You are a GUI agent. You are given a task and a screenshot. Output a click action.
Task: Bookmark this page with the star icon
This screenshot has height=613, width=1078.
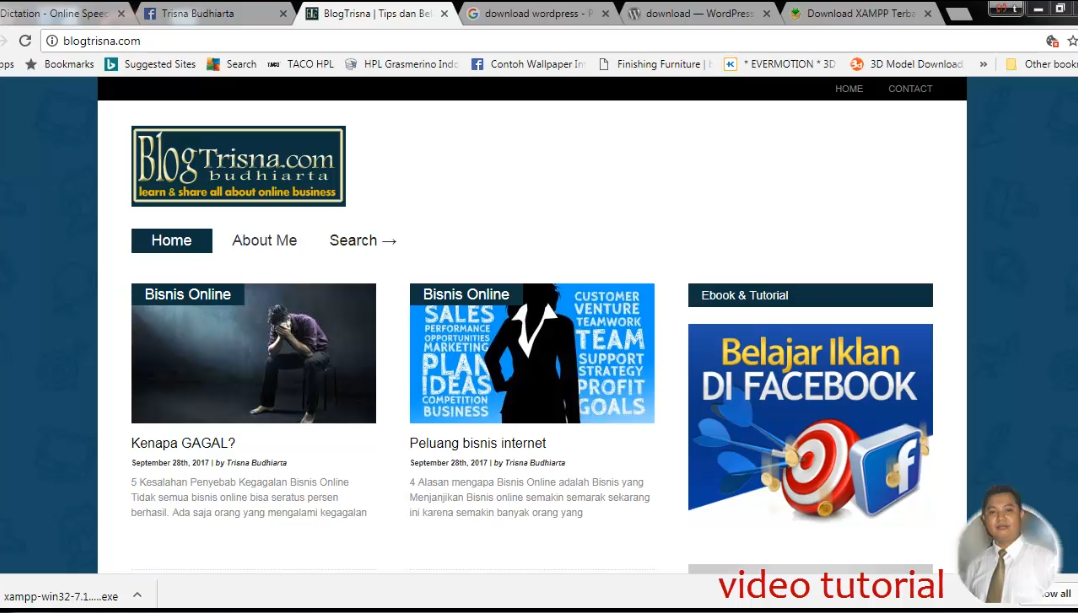pos(1072,41)
